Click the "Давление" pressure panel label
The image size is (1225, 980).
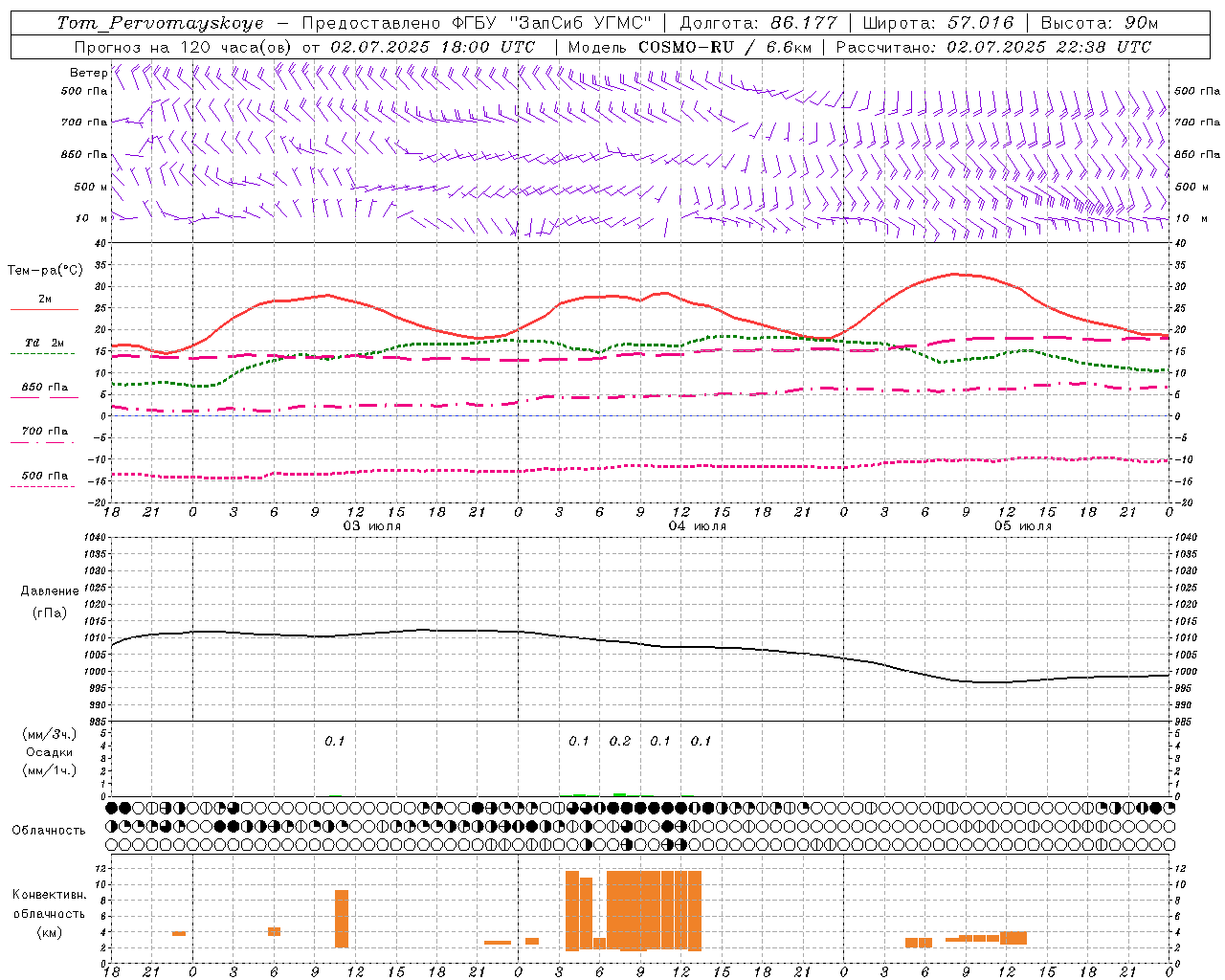click(50, 591)
